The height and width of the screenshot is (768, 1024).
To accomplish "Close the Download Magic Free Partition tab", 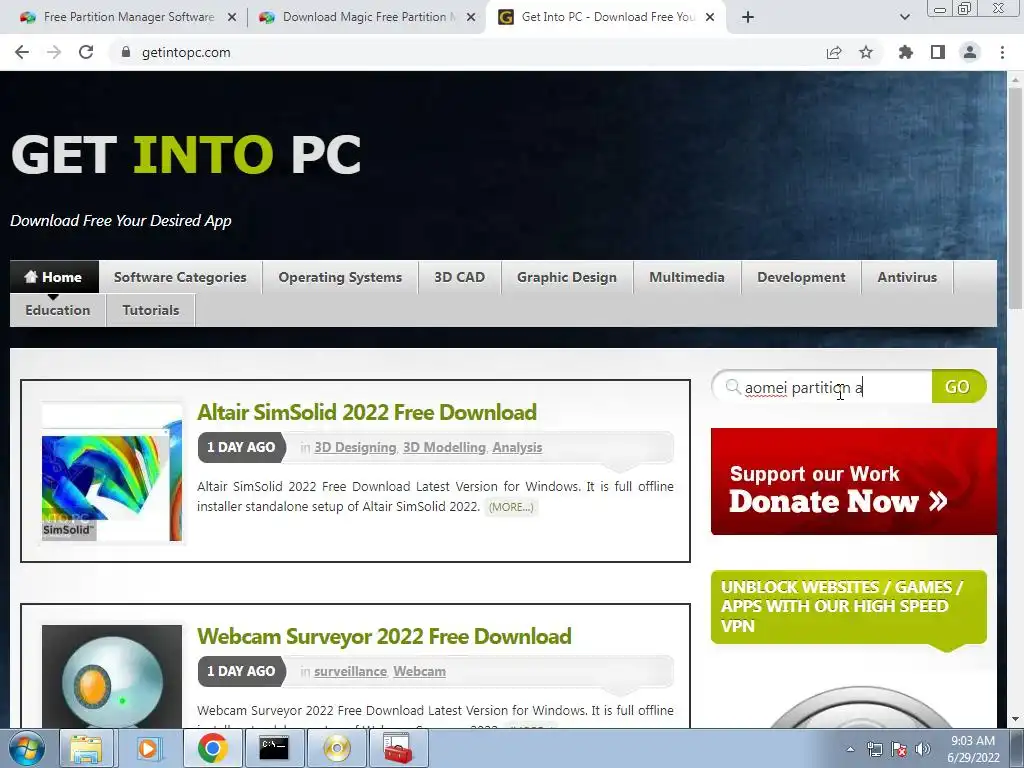I will (x=471, y=17).
